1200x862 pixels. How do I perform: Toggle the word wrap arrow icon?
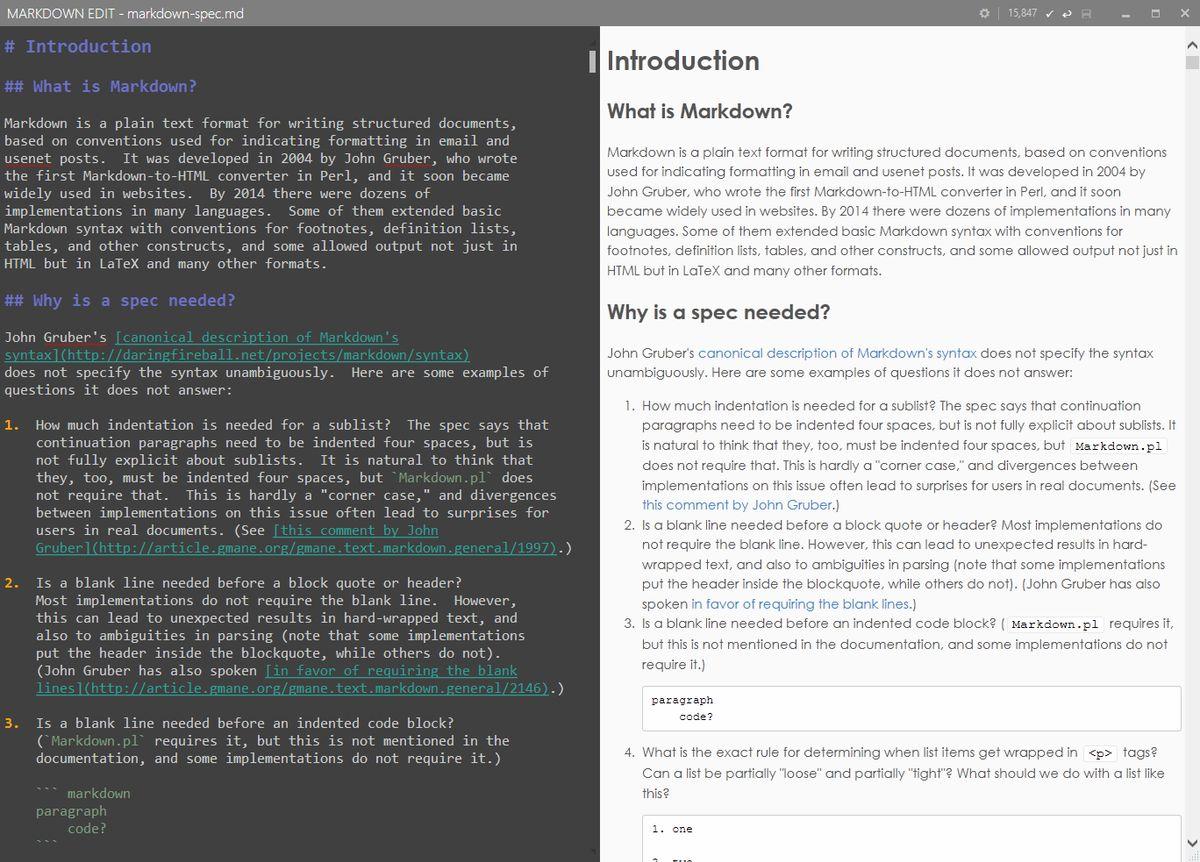pos(1069,13)
